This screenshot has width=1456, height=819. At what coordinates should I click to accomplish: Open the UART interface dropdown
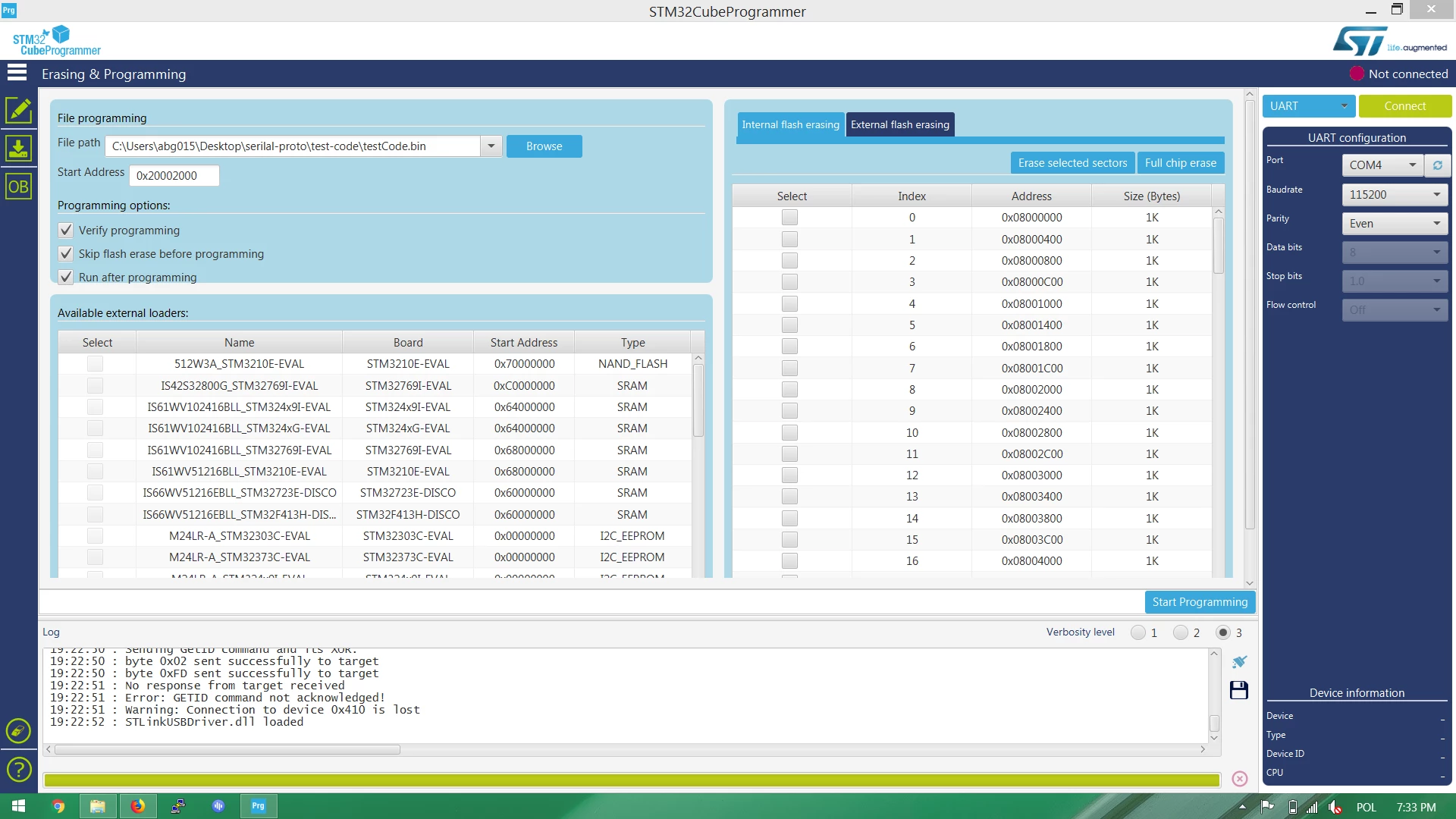[1308, 106]
